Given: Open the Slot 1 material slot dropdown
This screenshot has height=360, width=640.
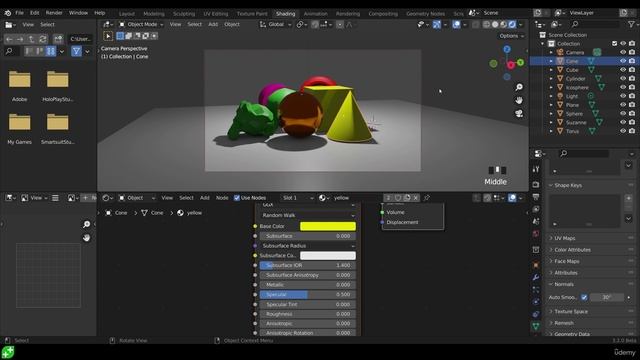Looking at the screenshot, I should point(297,198).
